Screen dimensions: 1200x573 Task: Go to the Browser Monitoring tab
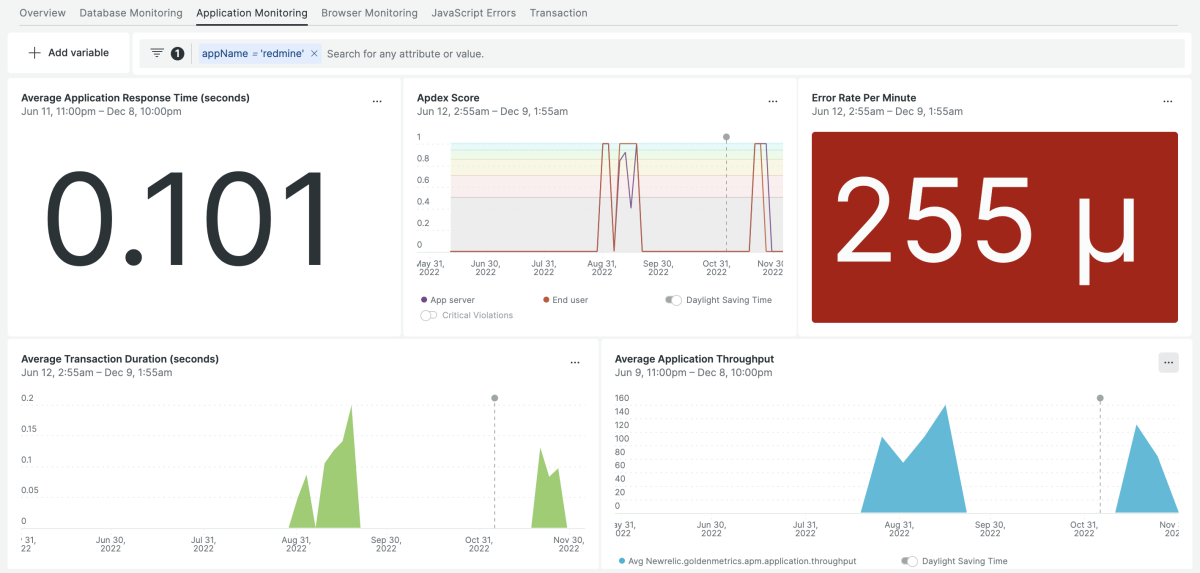coord(369,13)
